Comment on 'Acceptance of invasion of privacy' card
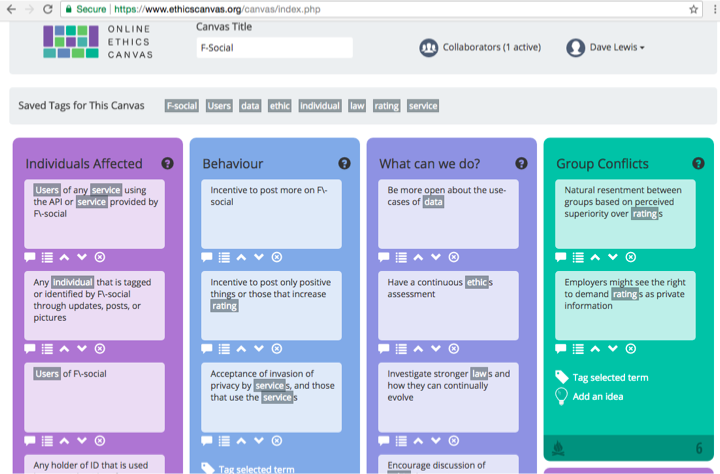720x474 pixels. click(x=207, y=441)
